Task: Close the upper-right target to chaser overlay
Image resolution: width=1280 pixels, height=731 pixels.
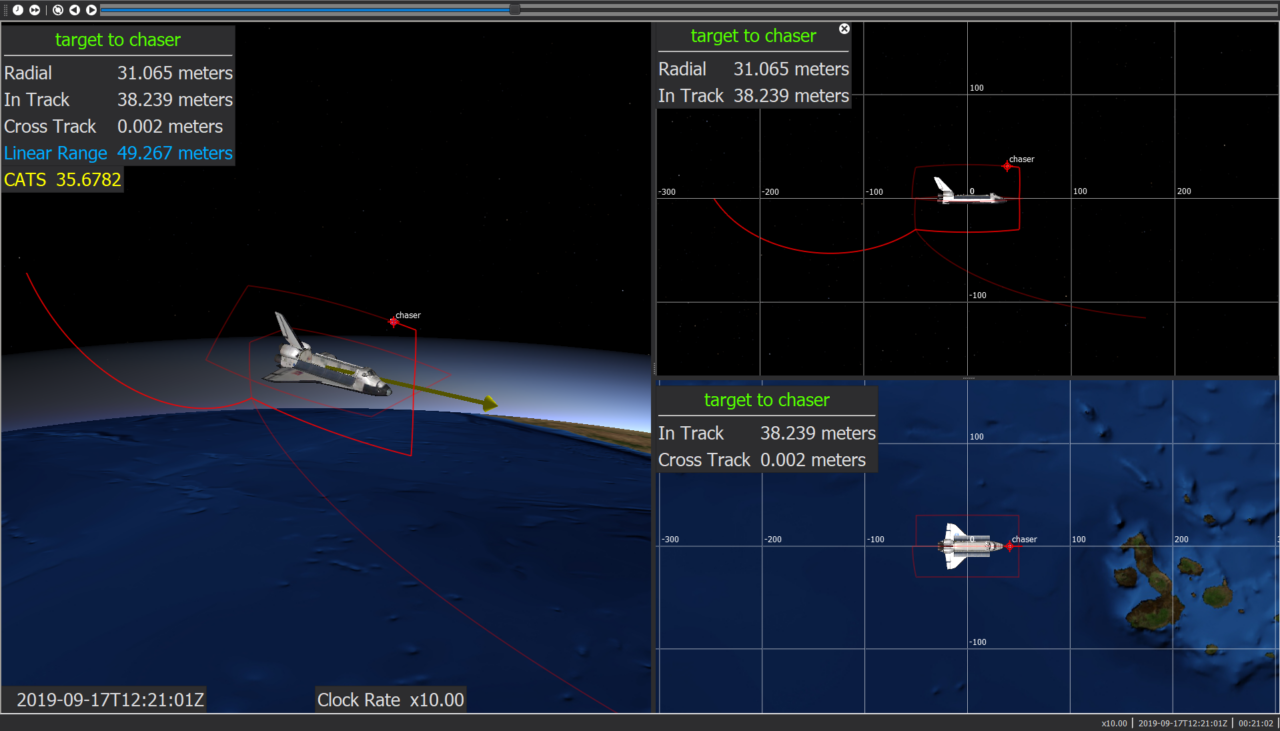Action: 844,28
